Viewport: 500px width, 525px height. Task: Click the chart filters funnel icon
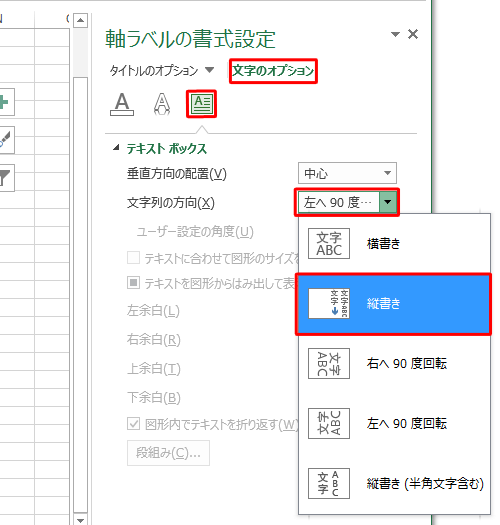[x=5, y=178]
